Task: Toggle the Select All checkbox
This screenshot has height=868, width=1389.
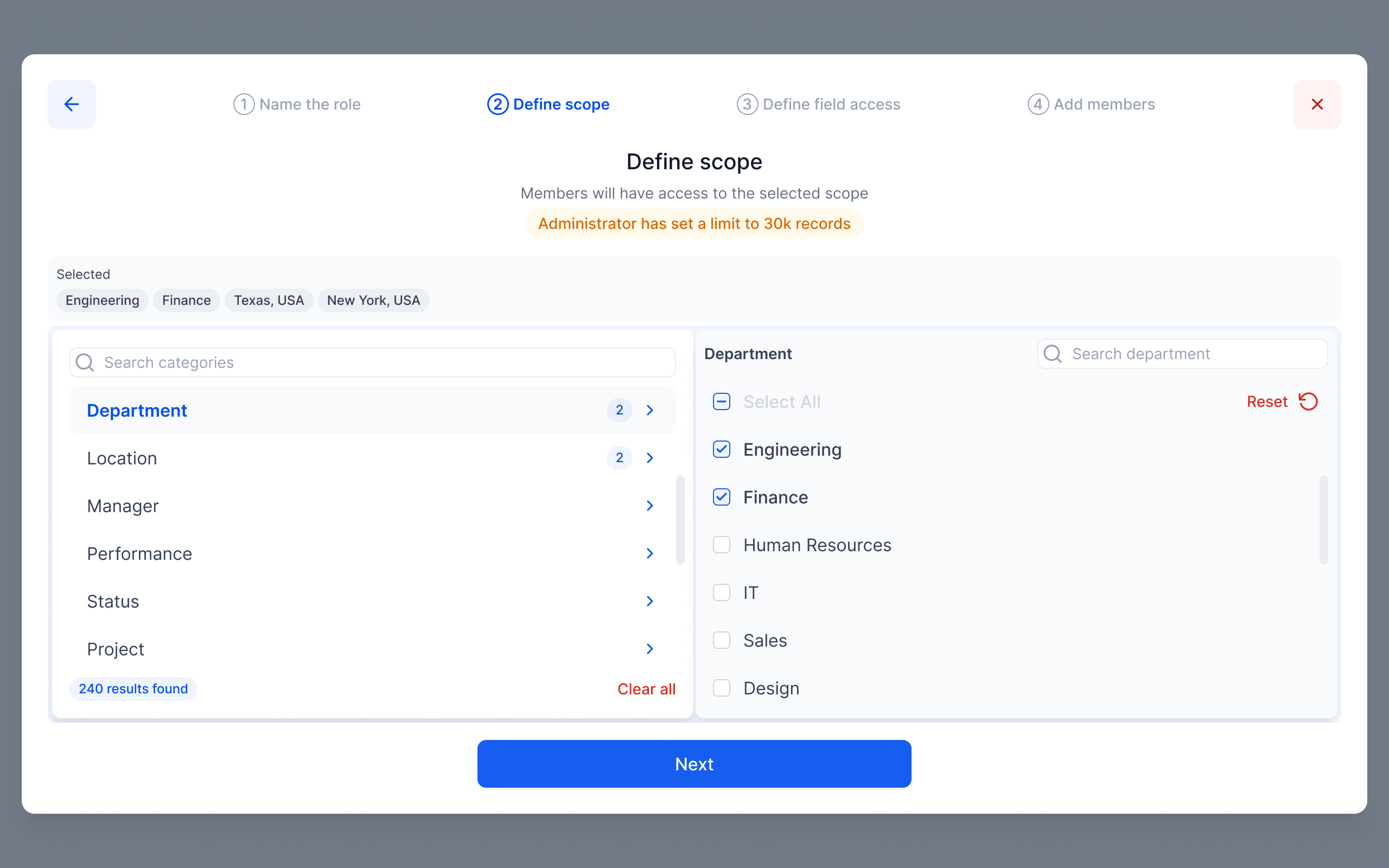Action: (722, 401)
